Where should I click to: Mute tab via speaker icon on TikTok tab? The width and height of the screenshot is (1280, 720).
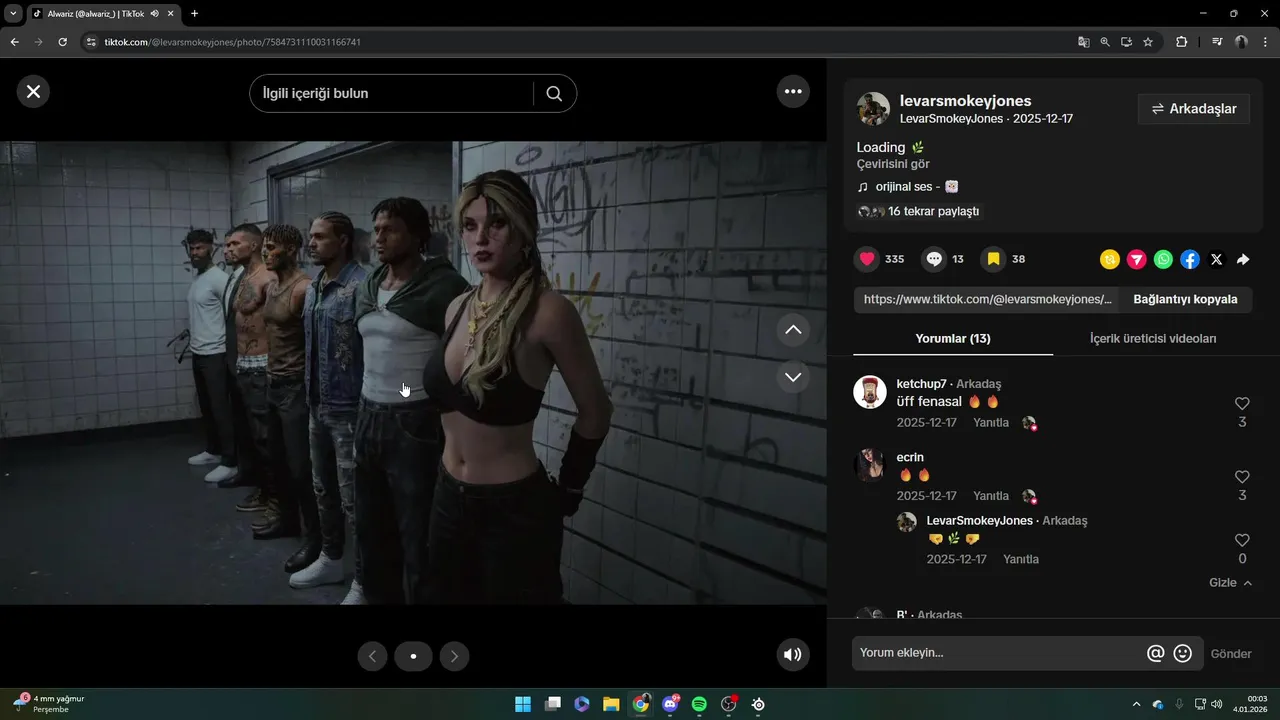(155, 13)
